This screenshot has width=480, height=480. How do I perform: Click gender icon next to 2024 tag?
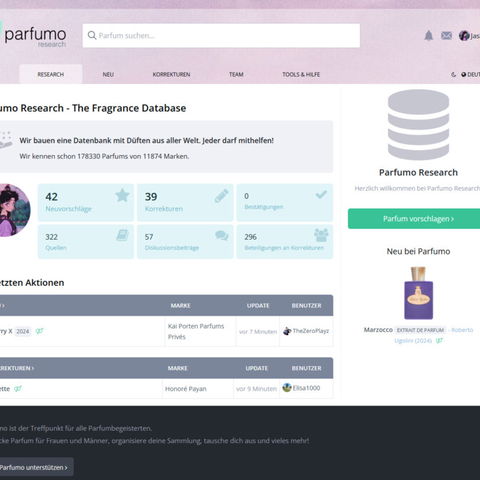[39, 331]
